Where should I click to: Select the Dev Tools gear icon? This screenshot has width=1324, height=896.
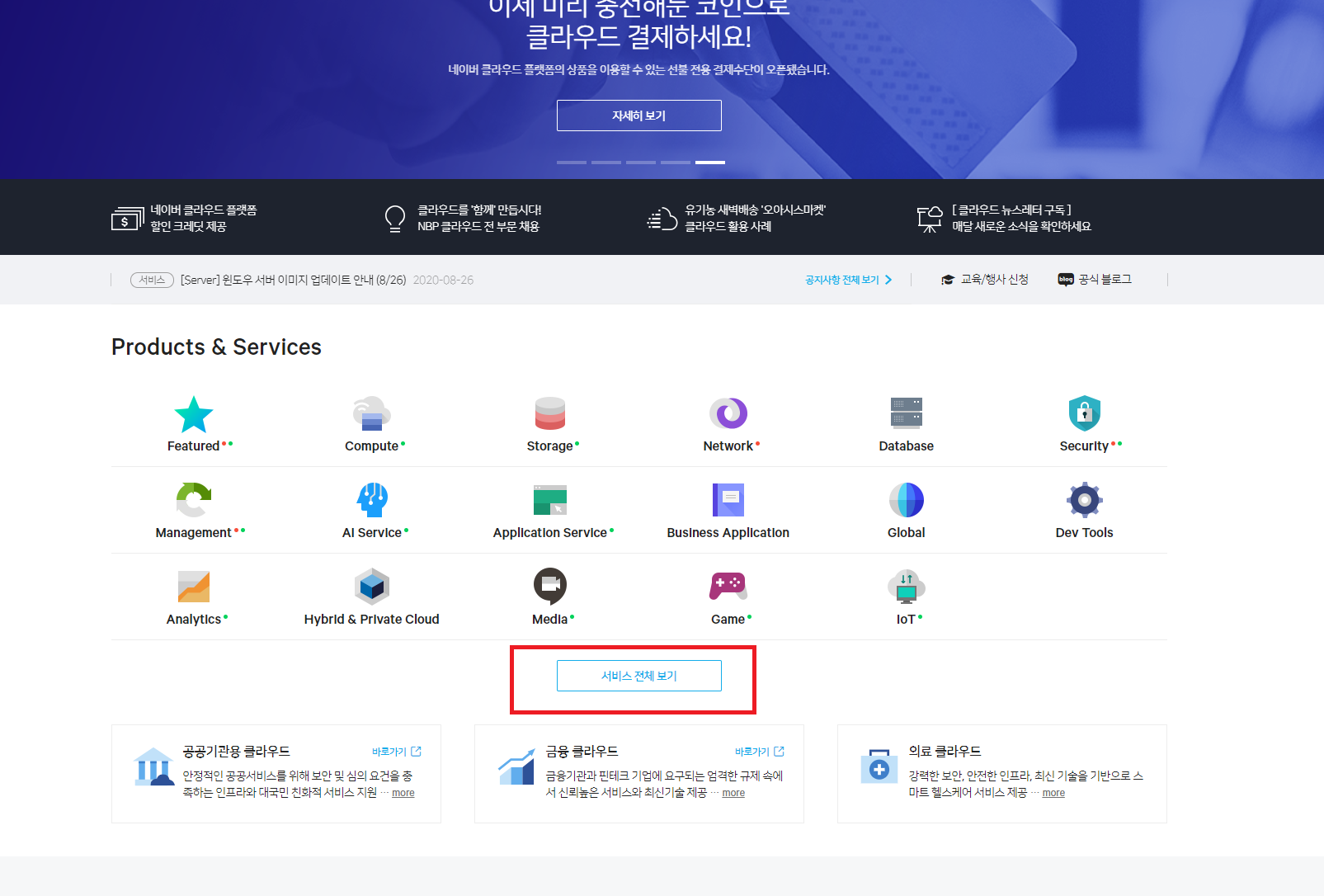(x=1085, y=500)
